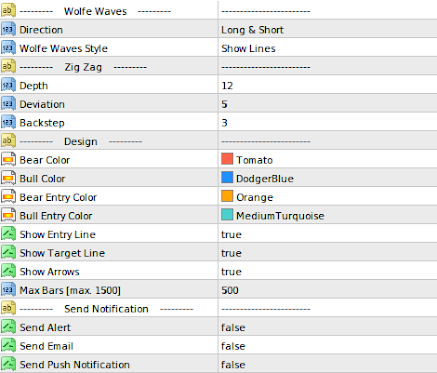Image resolution: width=437 pixels, height=373 pixels.
Task: Click the DodgerBlue color name value
Action: pos(265,179)
